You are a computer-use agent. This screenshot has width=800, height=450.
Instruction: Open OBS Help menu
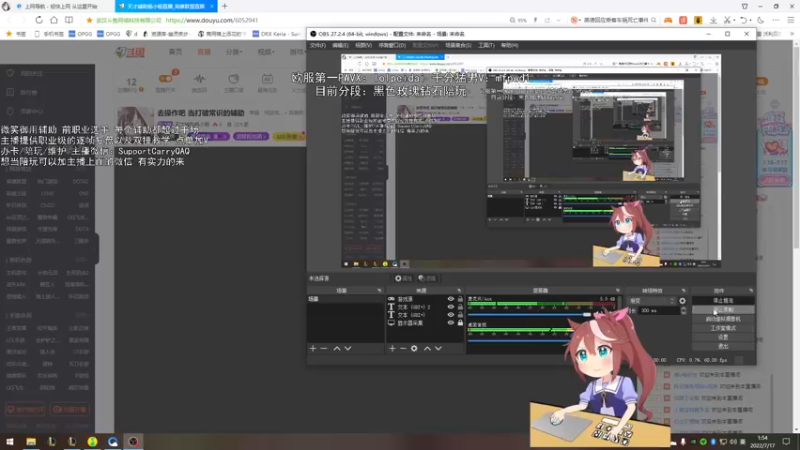click(x=509, y=45)
